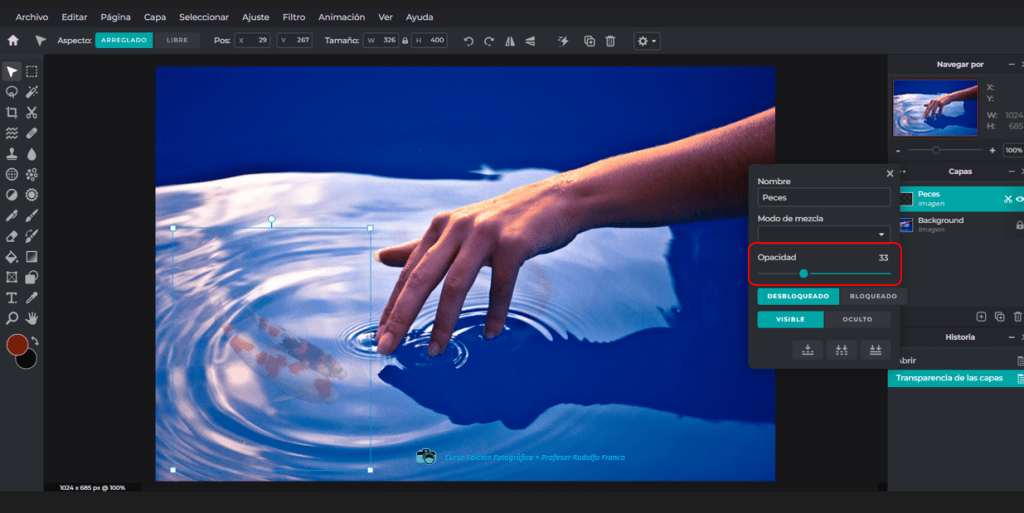Image resolution: width=1024 pixels, height=513 pixels.
Task: Select Libre aspect option
Action: point(176,41)
